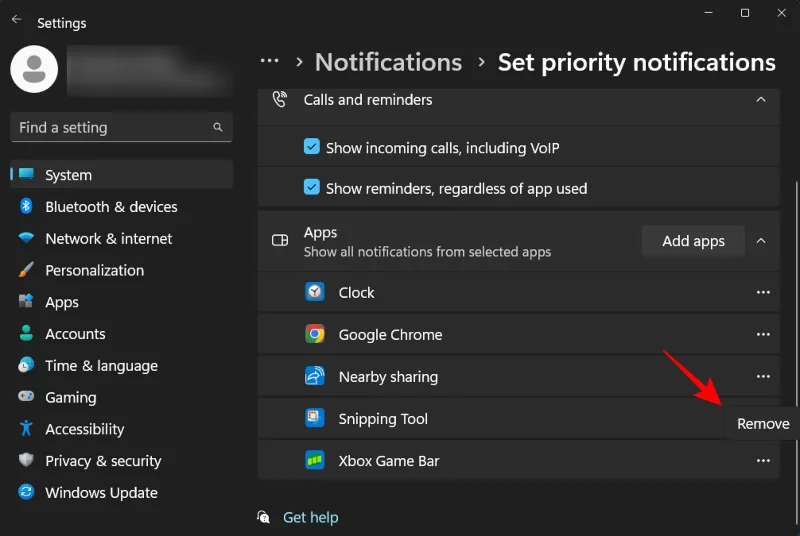The height and width of the screenshot is (536, 800).
Task: Click the Clock app icon
Action: 315,292
